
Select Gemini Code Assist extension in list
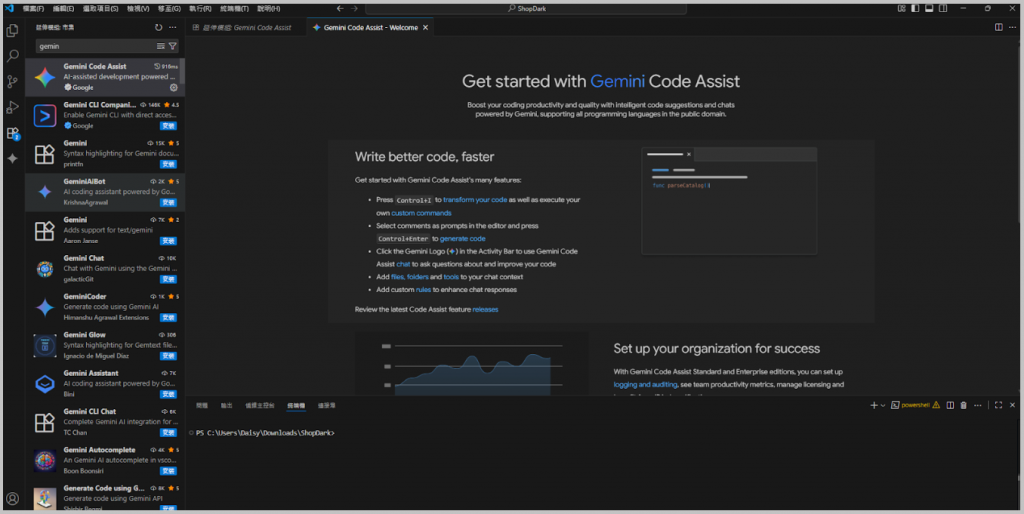tap(104, 77)
